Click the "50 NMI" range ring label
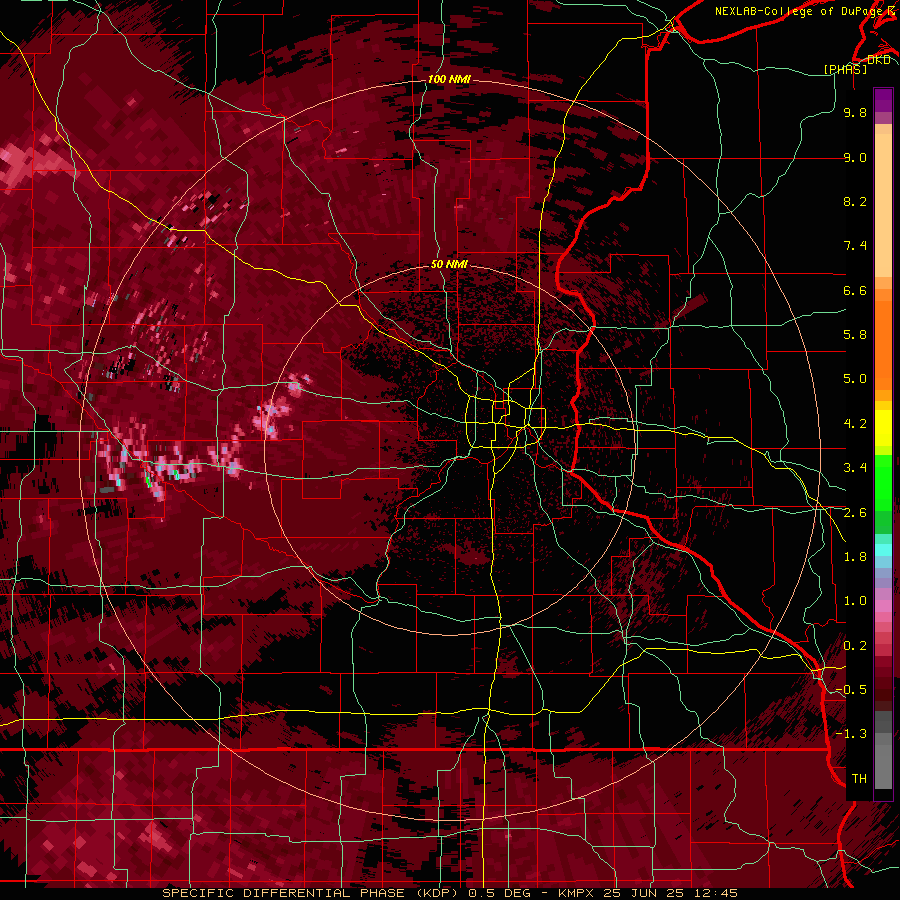The width and height of the screenshot is (900, 900). click(x=449, y=265)
